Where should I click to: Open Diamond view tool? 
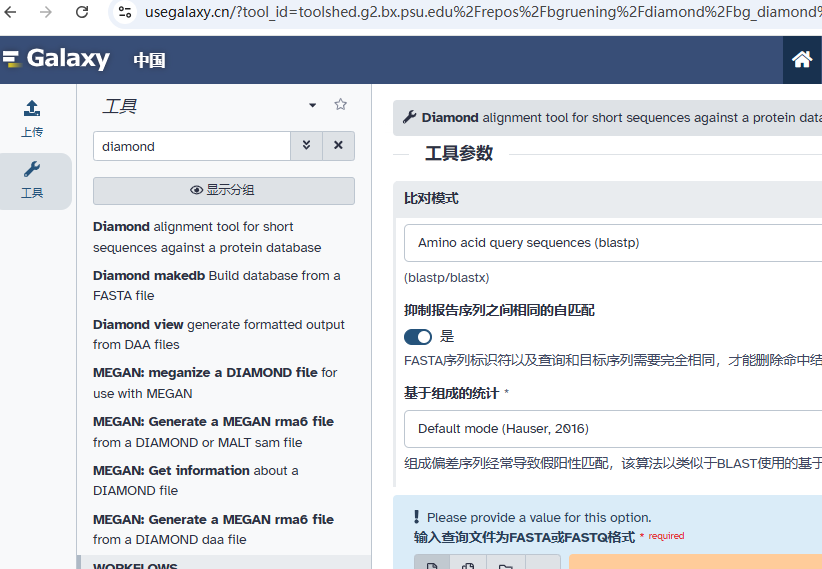[x=219, y=335]
